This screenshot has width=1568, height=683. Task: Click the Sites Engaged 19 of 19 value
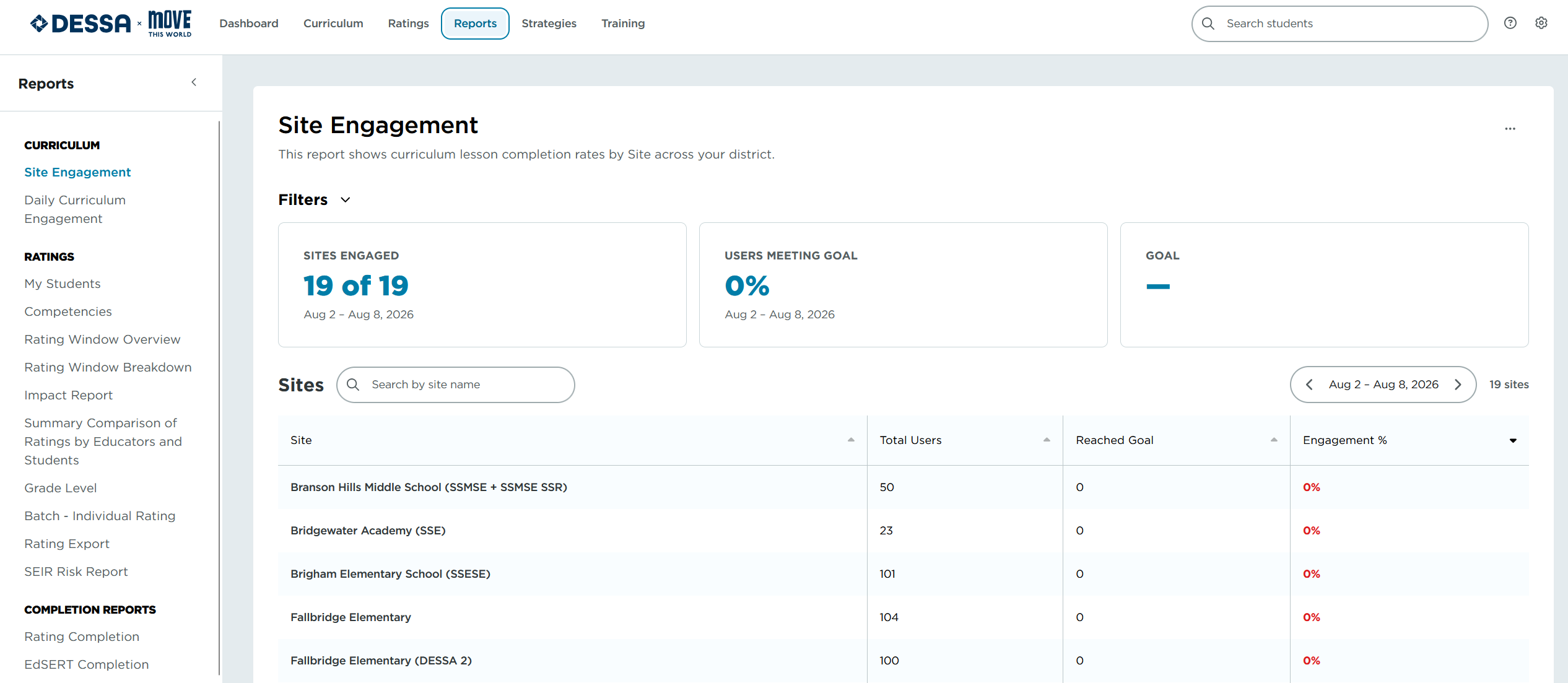coord(356,285)
